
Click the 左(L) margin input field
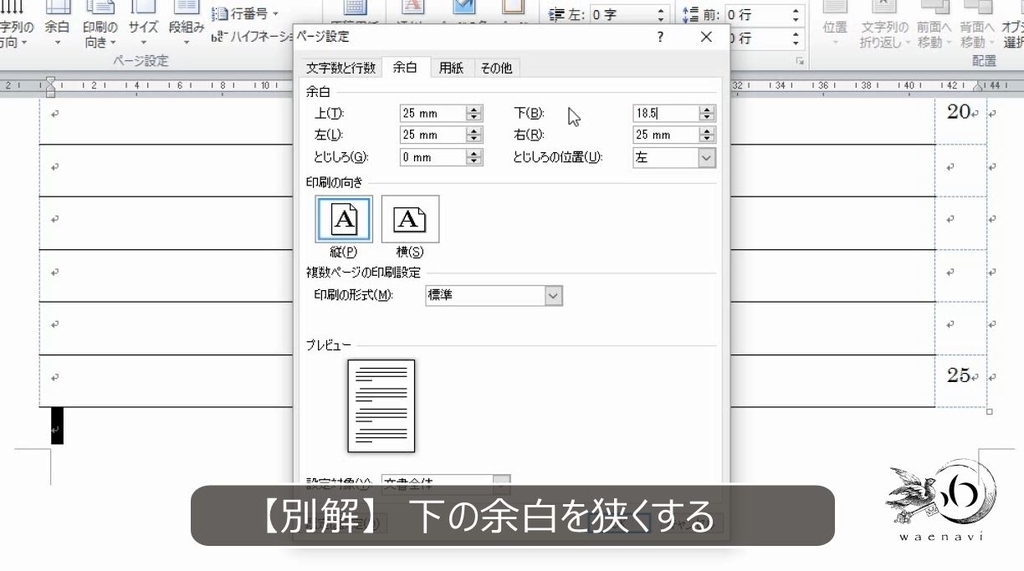[434, 135]
